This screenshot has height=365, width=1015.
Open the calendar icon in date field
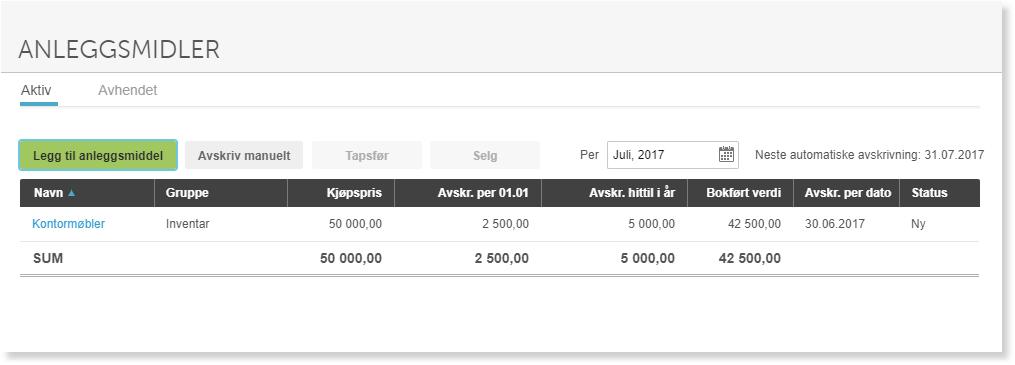(726, 155)
